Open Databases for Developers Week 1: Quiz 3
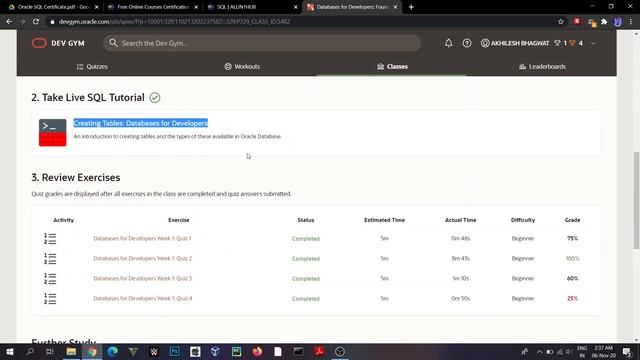640x360 pixels. 142,278
